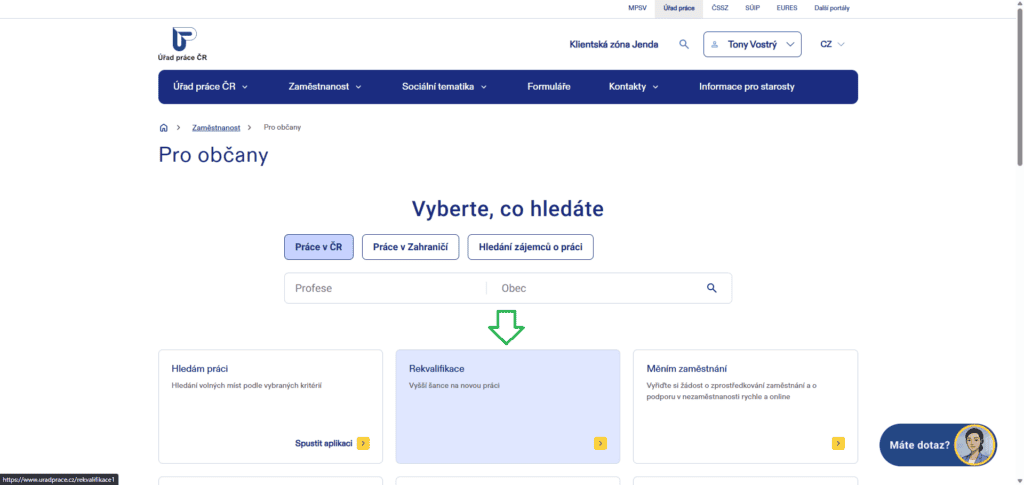
Task: Click yellow arrow on Rekvalifikace card
Action: click(x=600, y=444)
